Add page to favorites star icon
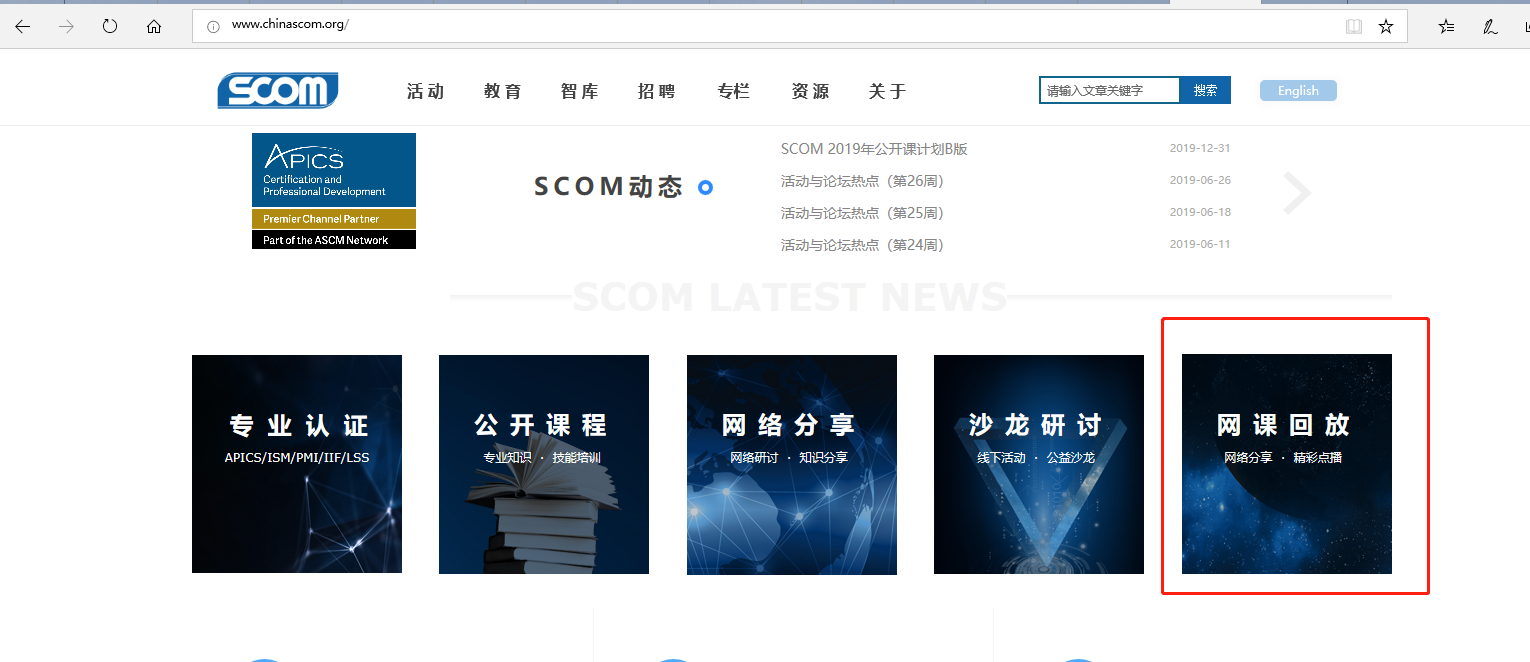Screen dimensions: 1530x662 (x=1386, y=27)
